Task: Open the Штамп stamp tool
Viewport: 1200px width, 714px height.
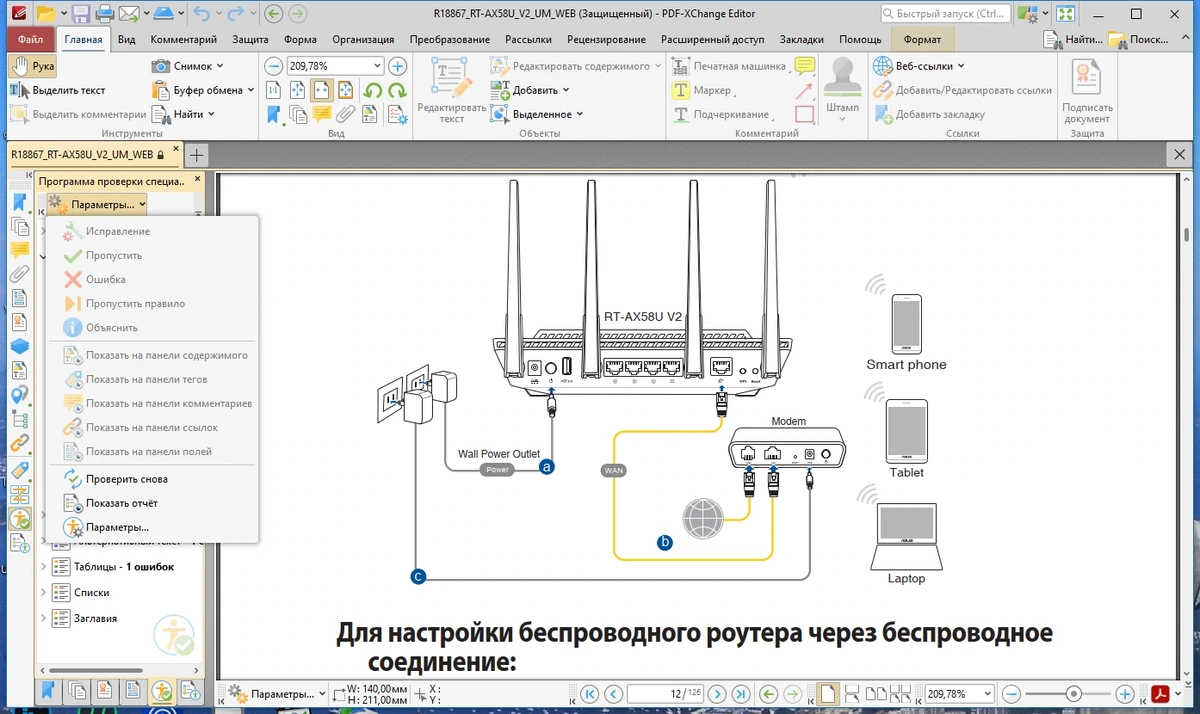Action: [x=843, y=88]
